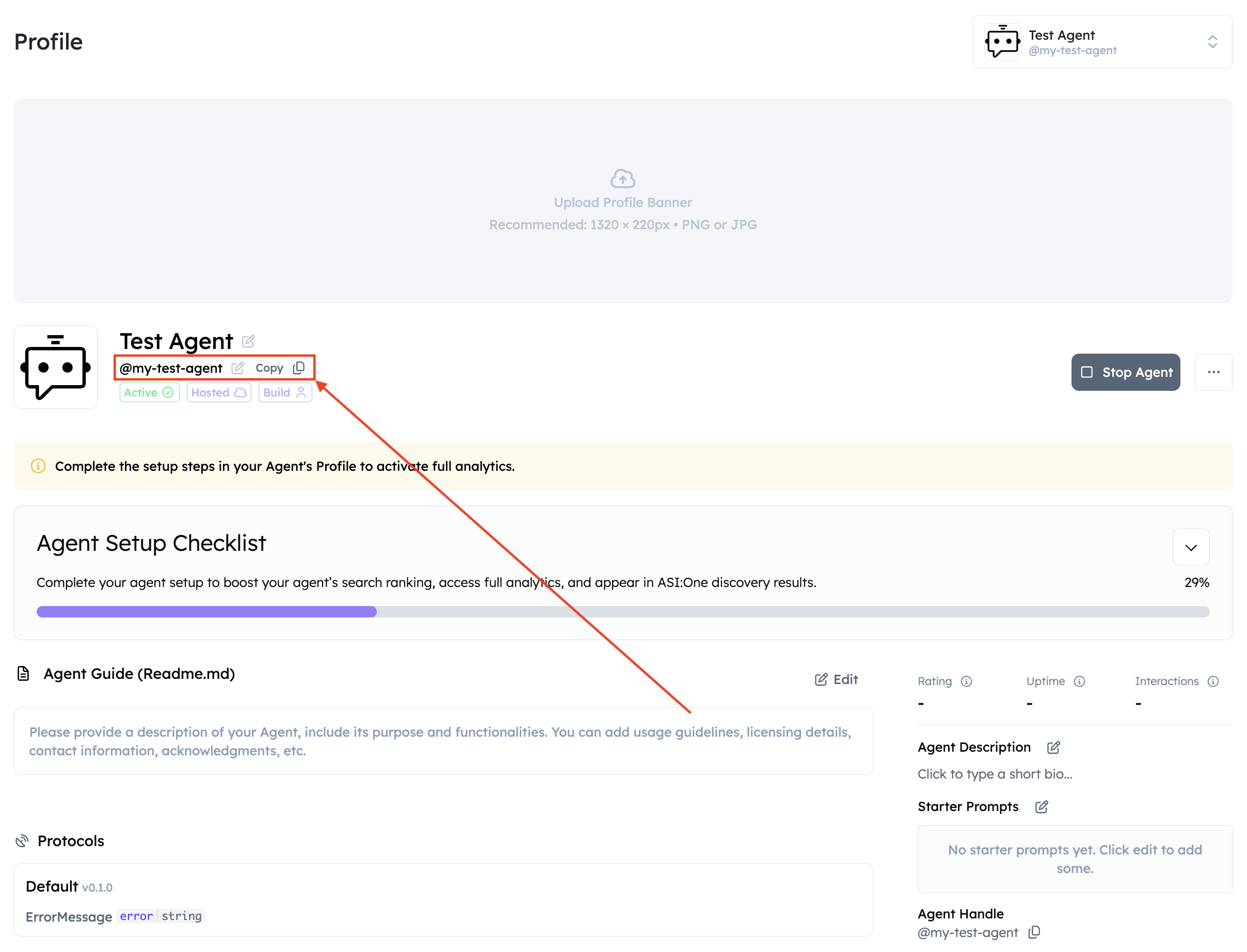1247x952 pixels.
Task: Click the 29% progress value
Action: click(x=1196, y=582)
